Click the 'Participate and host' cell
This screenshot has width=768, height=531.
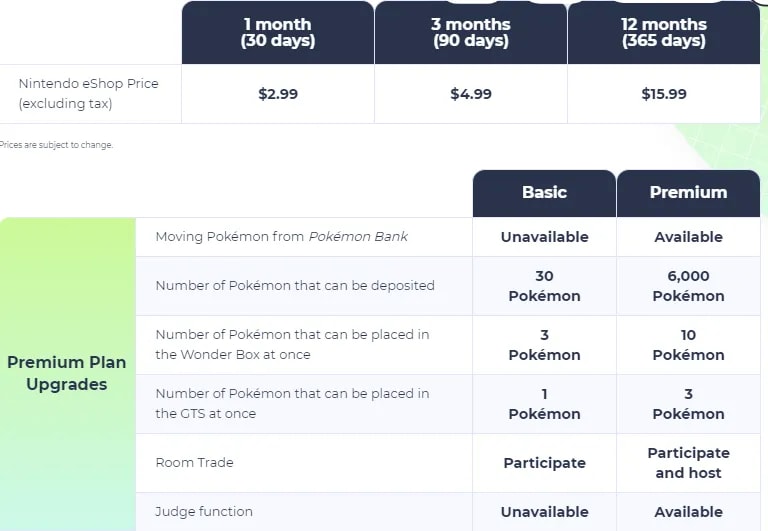(688, 463)
